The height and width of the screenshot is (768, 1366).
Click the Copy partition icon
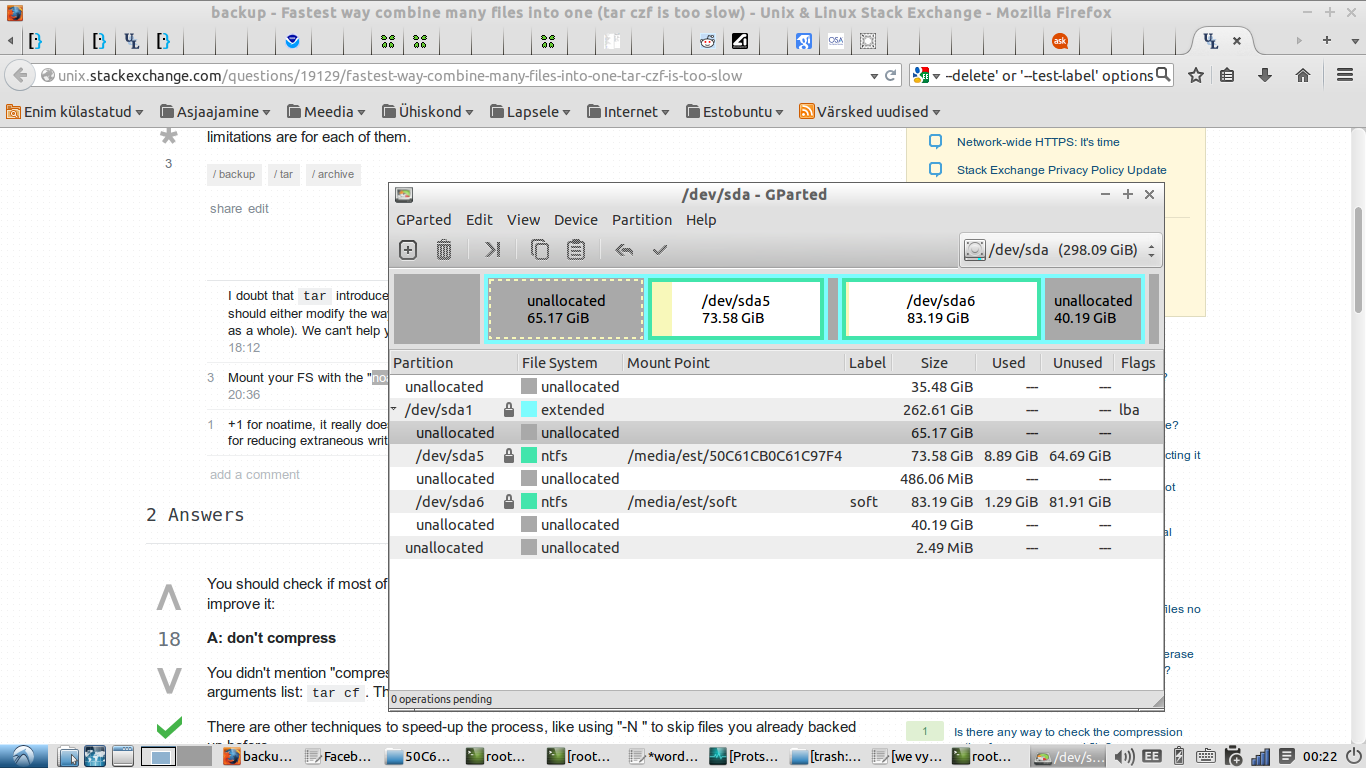pyautogui.click(x=540, y=250)
